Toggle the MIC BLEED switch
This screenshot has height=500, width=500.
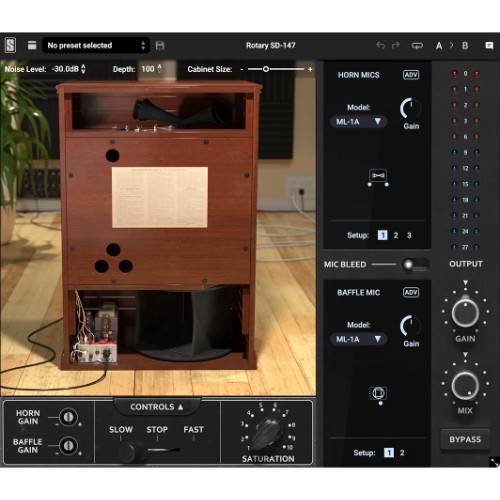click(415, 265)
